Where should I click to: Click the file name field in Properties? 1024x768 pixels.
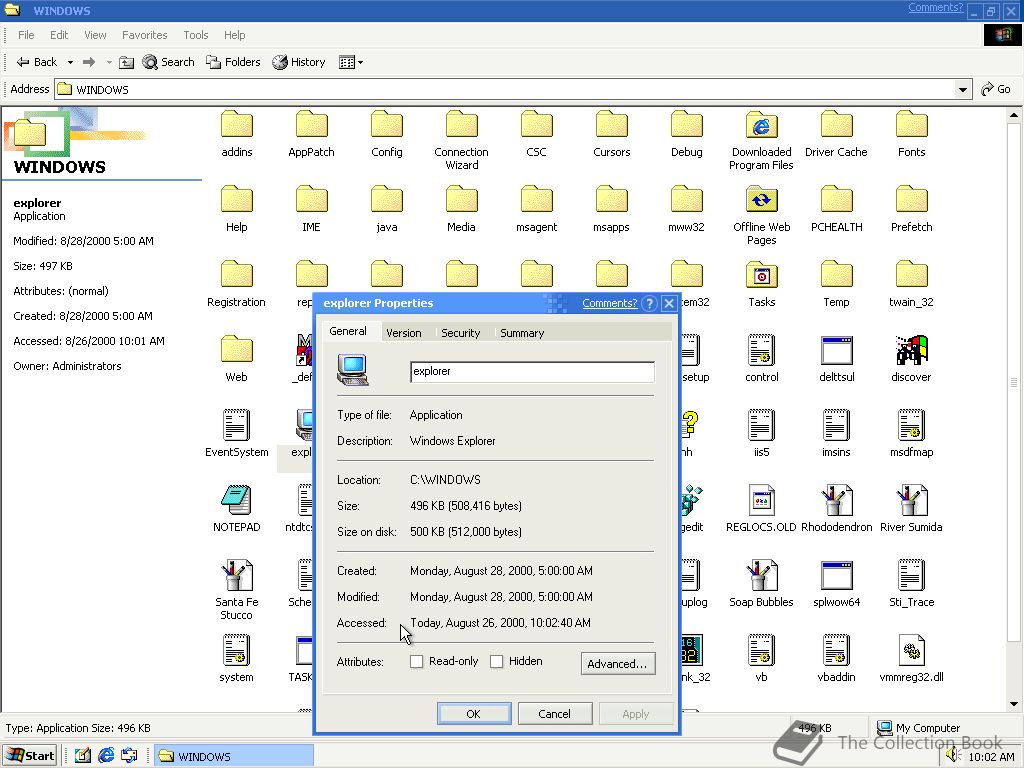[532, 372]
